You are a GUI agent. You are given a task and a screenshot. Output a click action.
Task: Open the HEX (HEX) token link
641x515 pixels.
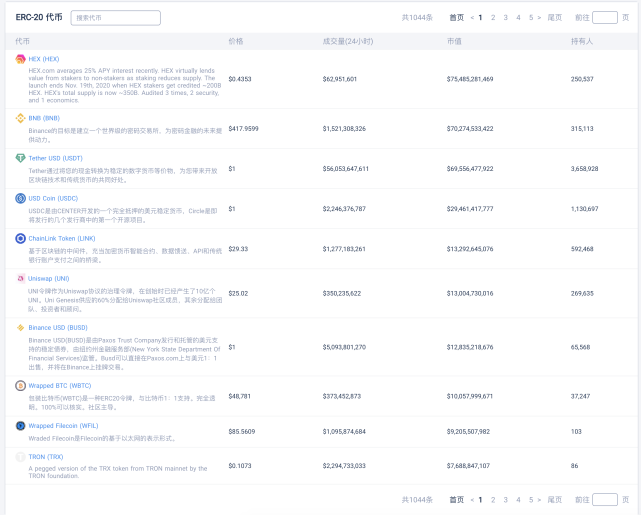click(x=44, y=59)
